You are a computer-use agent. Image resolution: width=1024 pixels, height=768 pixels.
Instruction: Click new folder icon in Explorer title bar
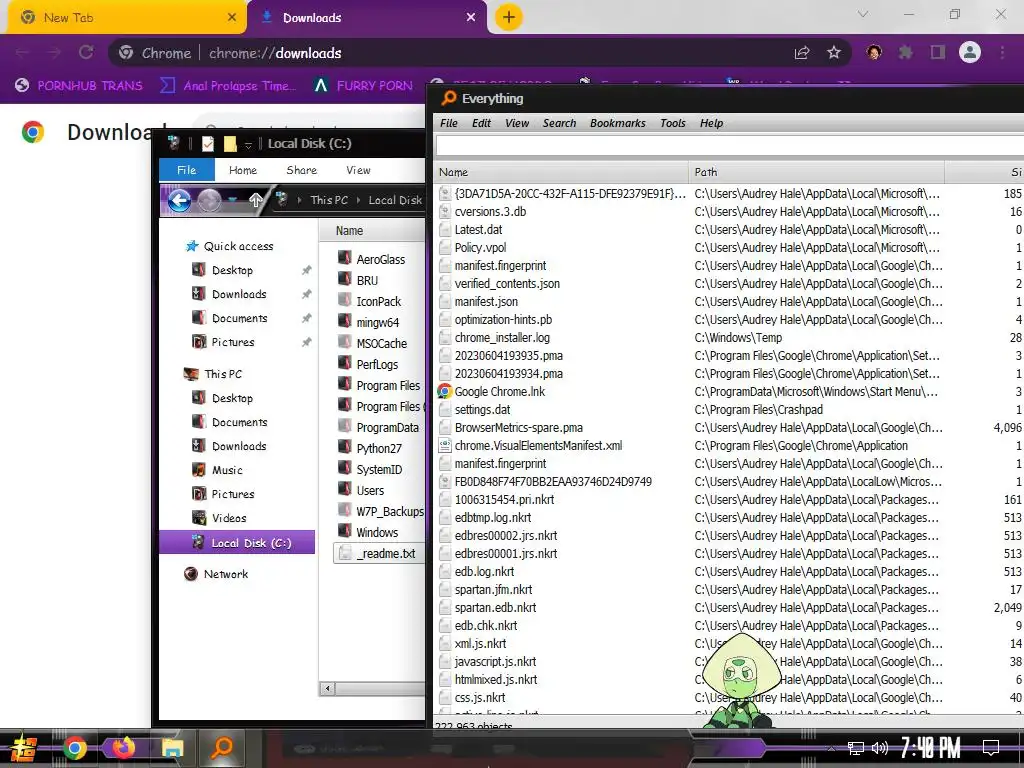click(230, 144)
